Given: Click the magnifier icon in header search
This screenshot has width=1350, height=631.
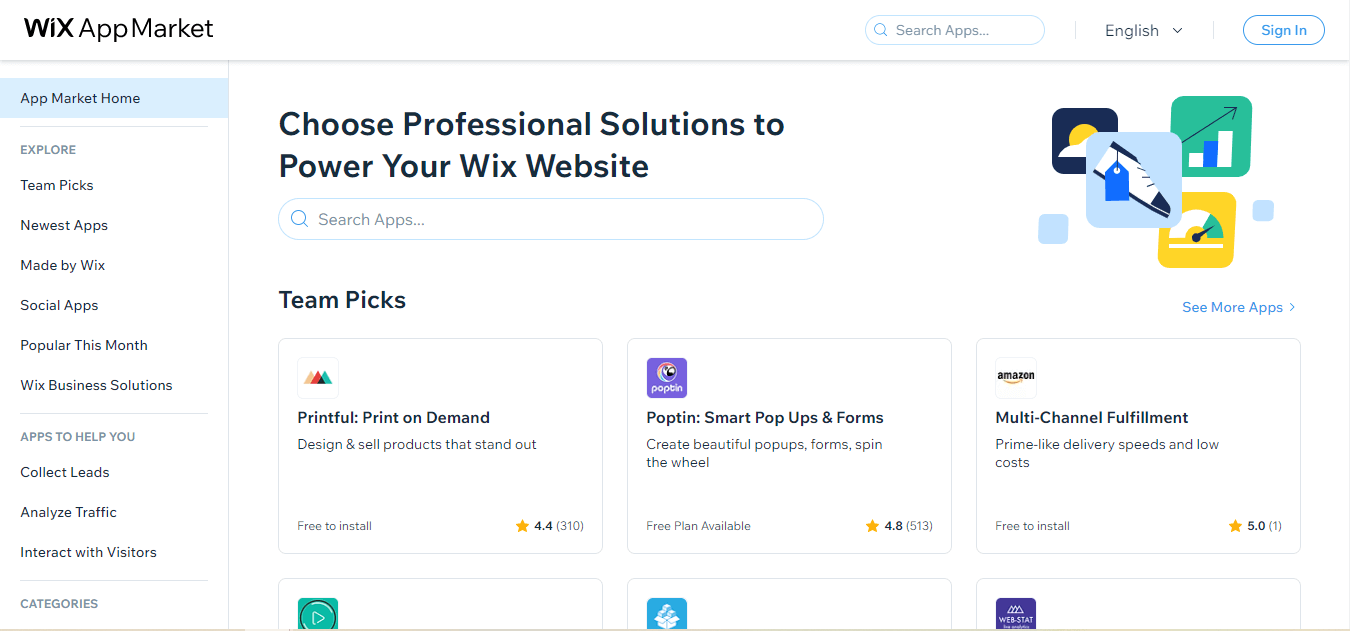Looking at the screenshot, I should [x=881, y=30].
